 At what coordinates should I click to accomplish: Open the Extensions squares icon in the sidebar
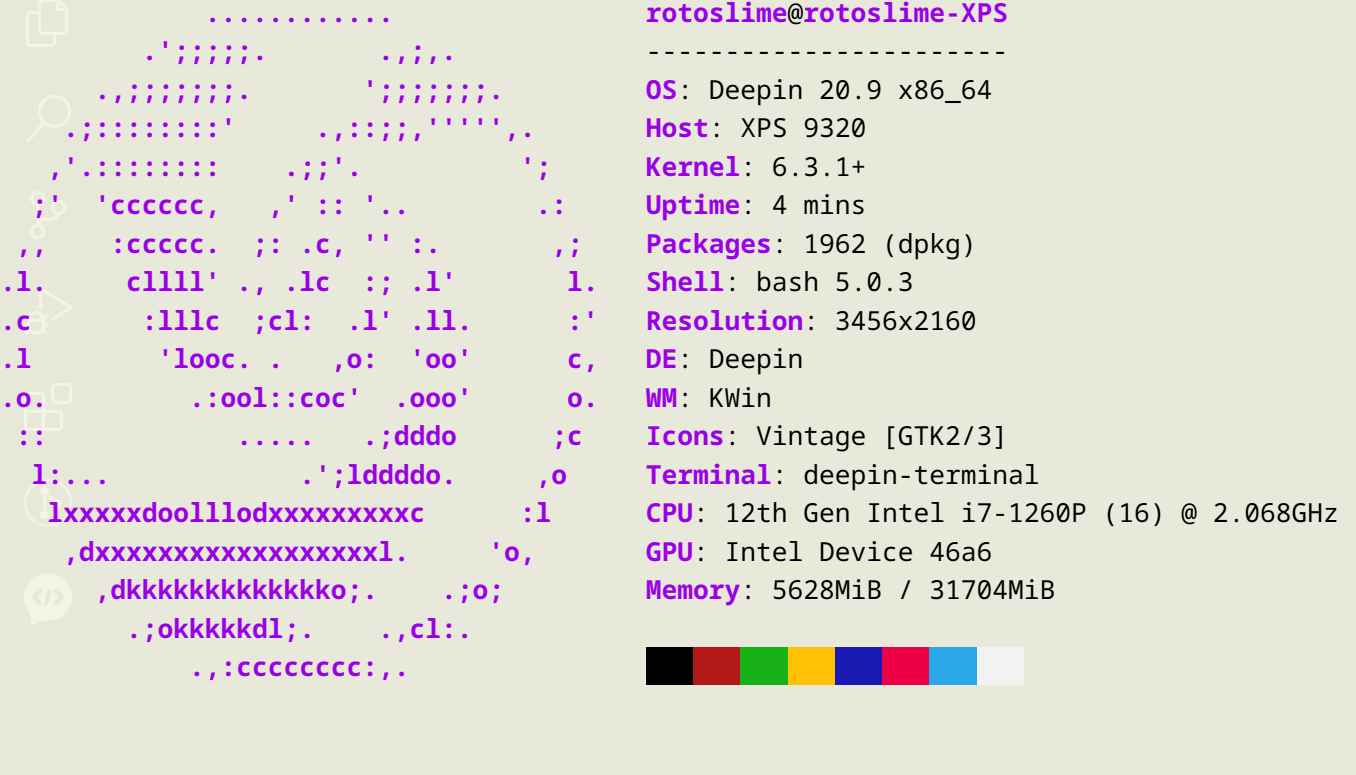click(48, 407)
